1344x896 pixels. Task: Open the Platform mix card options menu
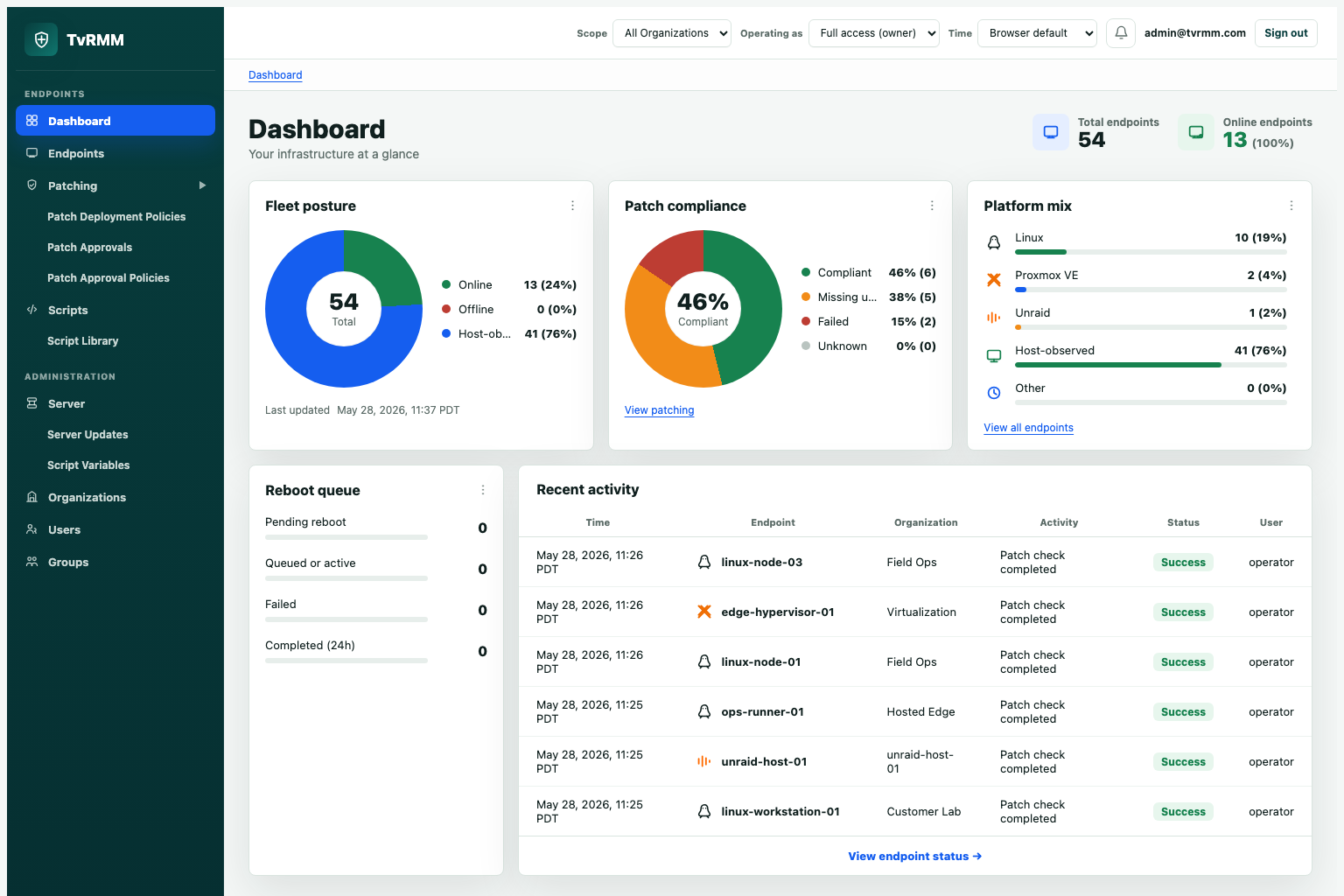coord(1291,206)
